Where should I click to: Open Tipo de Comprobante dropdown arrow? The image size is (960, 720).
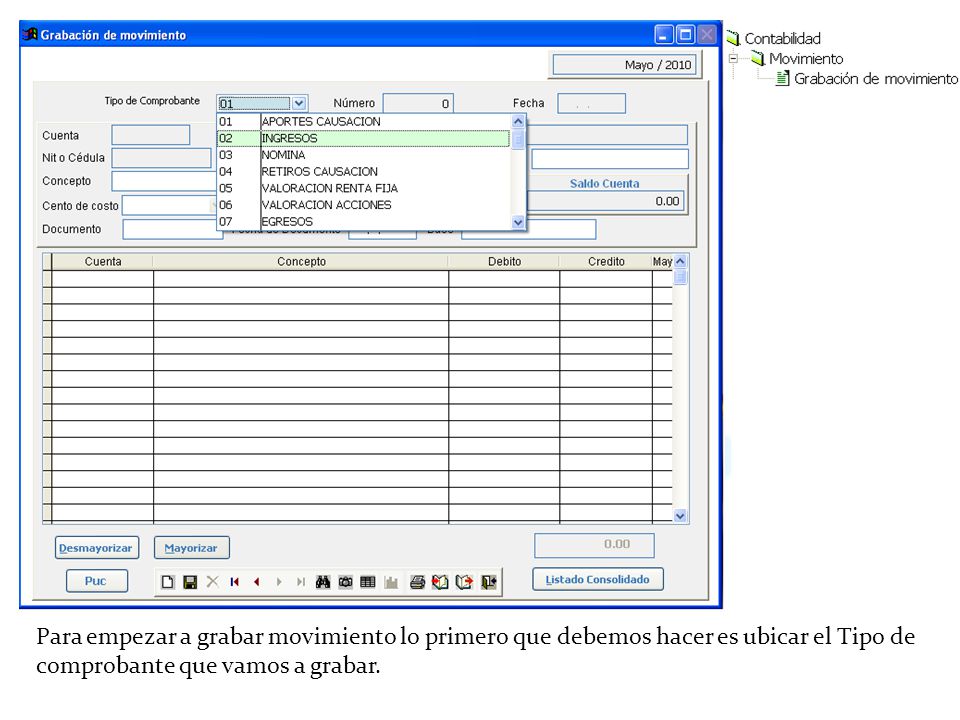299,103
